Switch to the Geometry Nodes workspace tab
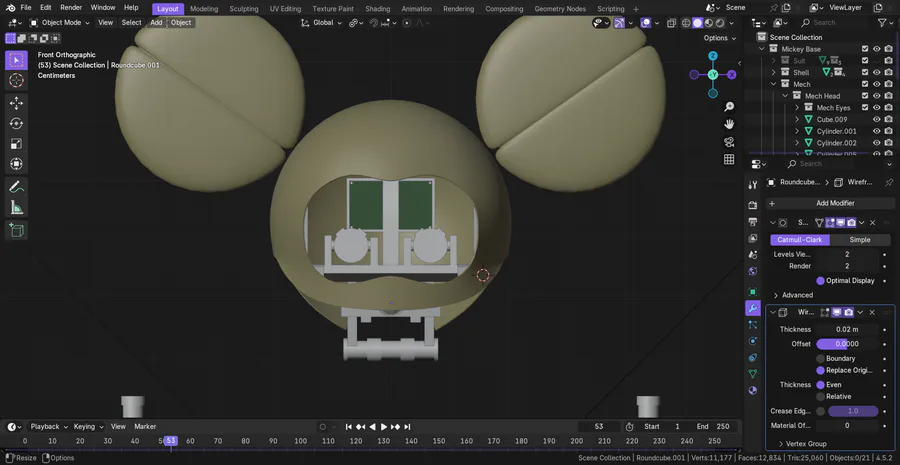Screen dimensions: 900x465 point(560,9)
